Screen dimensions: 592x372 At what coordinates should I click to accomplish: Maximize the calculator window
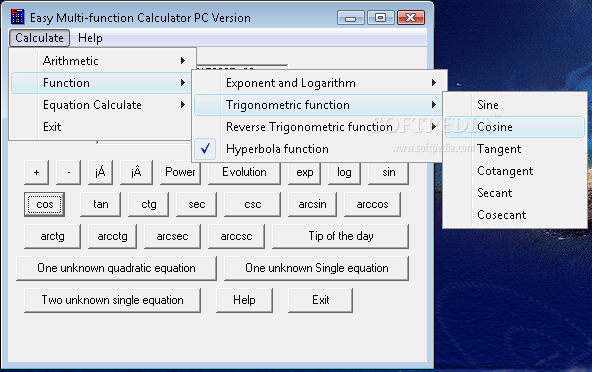tap(381, 18)
